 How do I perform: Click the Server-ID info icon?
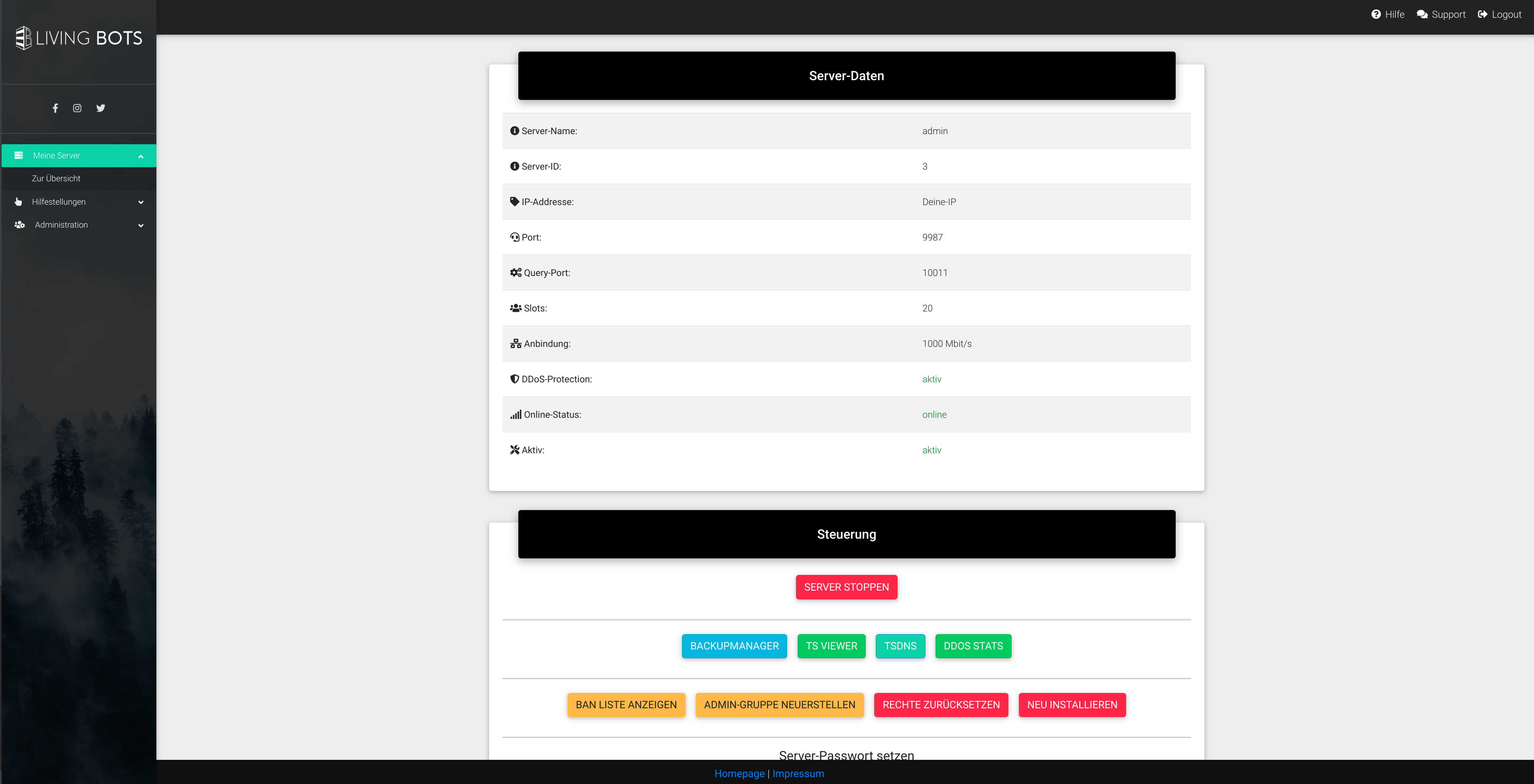coord(515,166)
